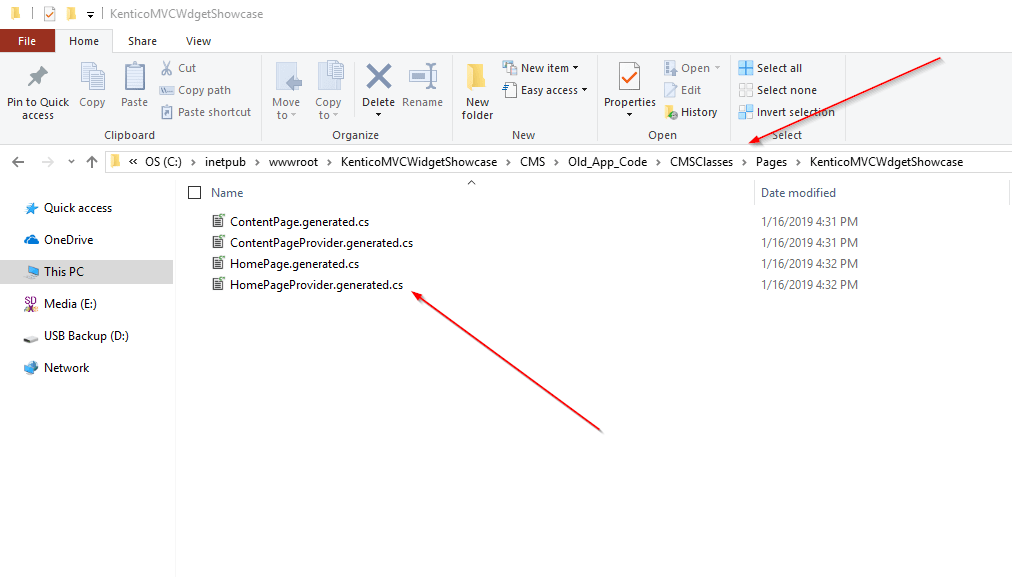Open Properties of the selection

(x=629, y=84)
